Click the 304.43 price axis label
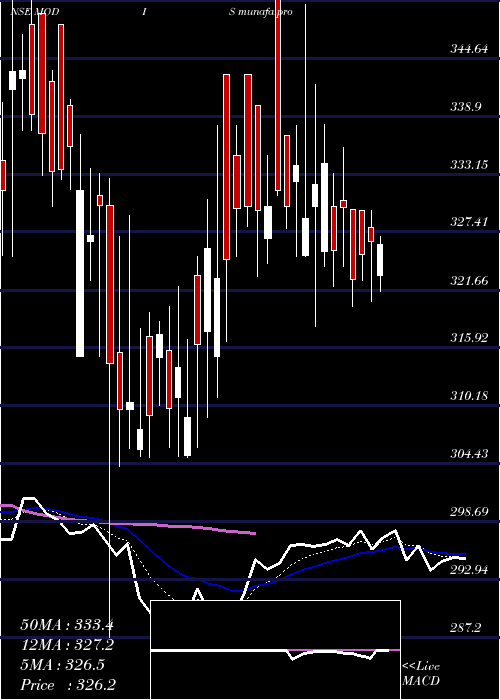The width and height of the screenshot is (500, 700). pos(469,454)
